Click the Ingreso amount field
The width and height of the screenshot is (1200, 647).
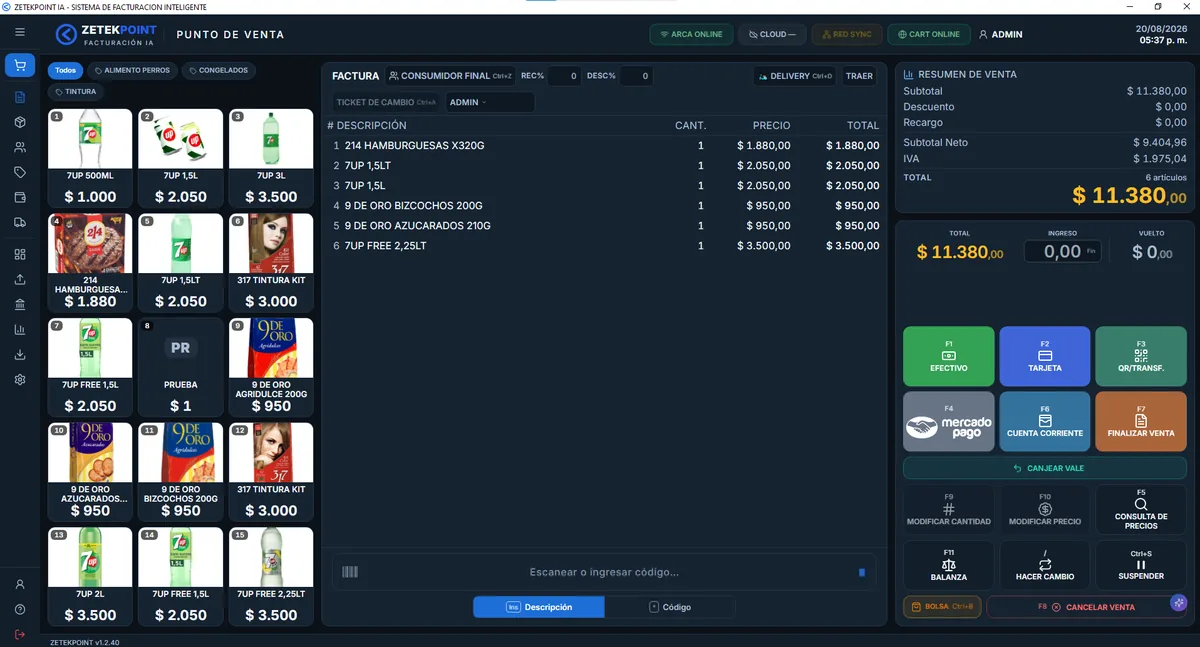pyautogui.click(x=1062, y=252)
